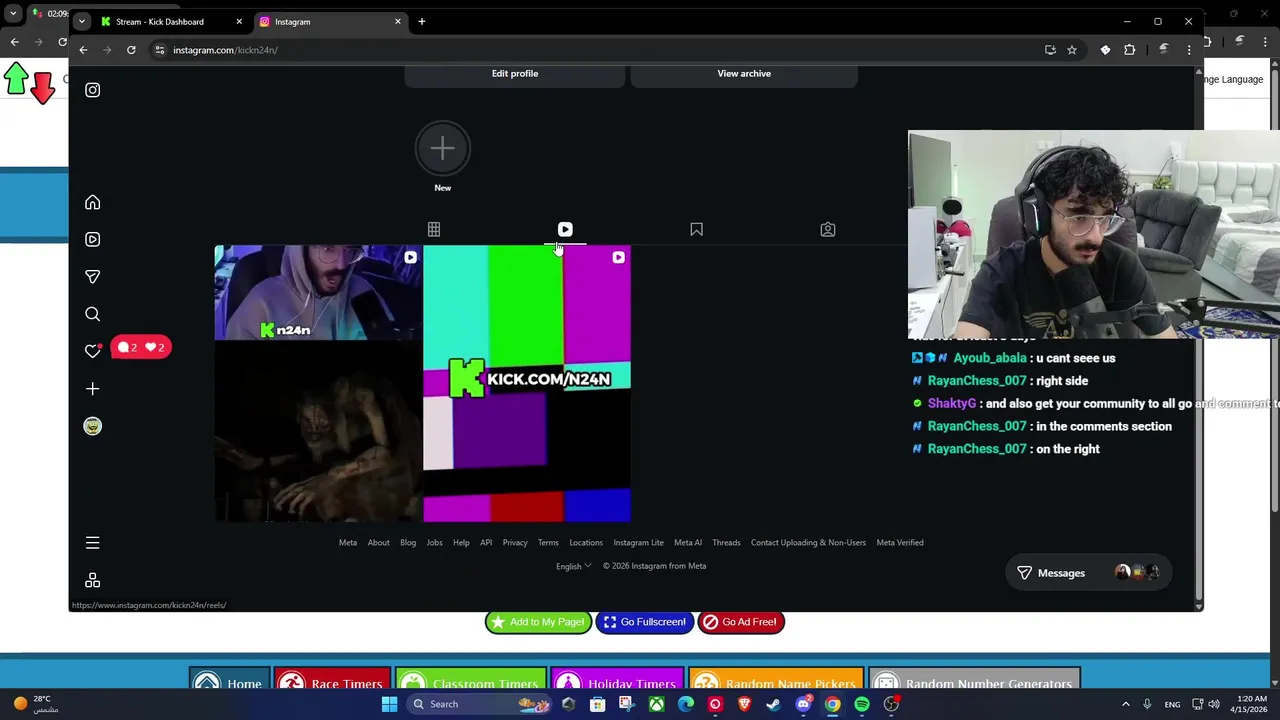
Task: Switch to the Reels profile tab
Action: 565,229
